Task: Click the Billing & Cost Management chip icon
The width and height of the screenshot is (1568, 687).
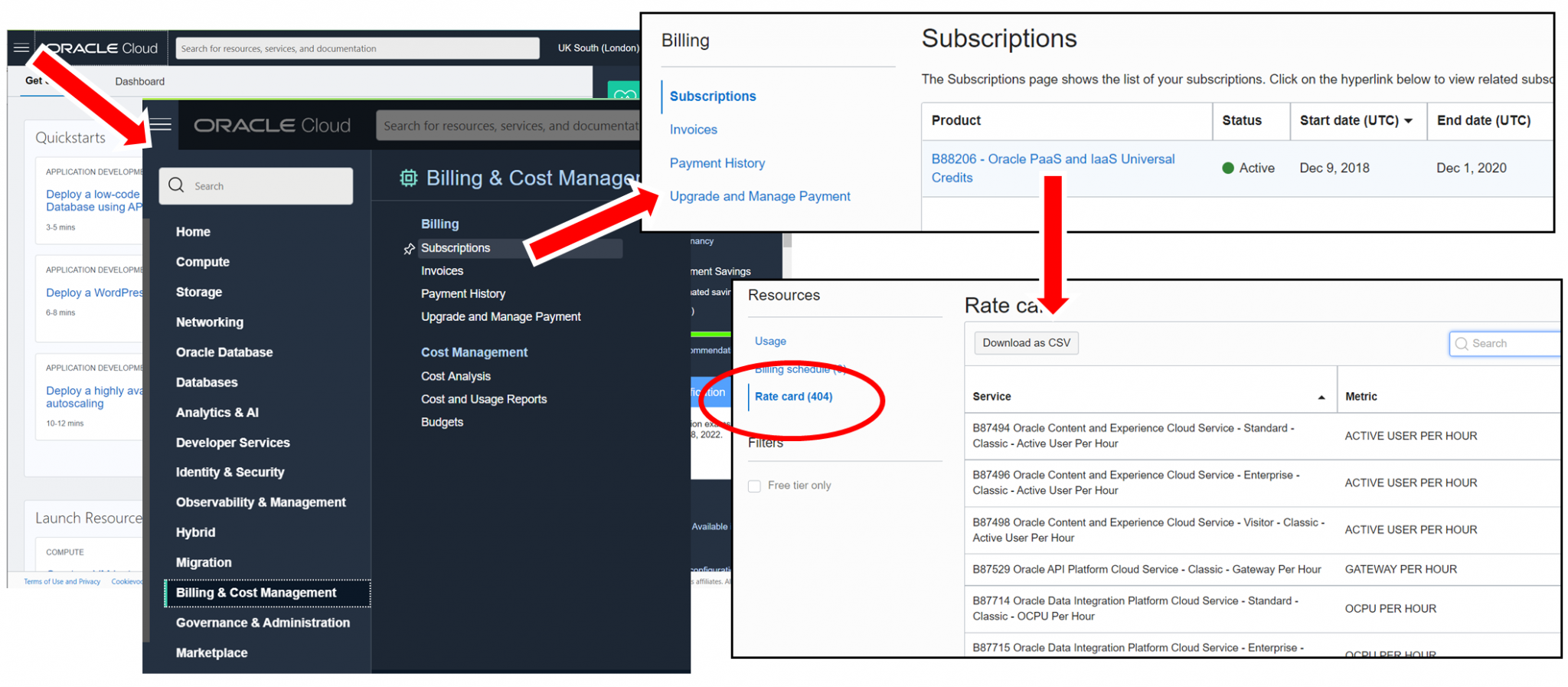Action: (x=409, y=178)
